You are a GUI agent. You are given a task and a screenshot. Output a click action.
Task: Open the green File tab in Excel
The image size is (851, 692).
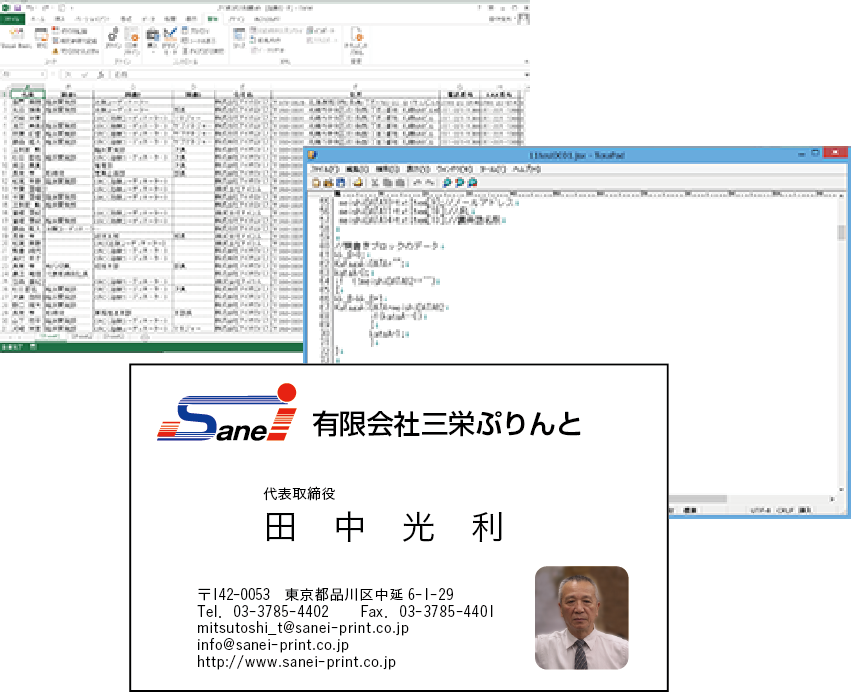coord(12,19)
